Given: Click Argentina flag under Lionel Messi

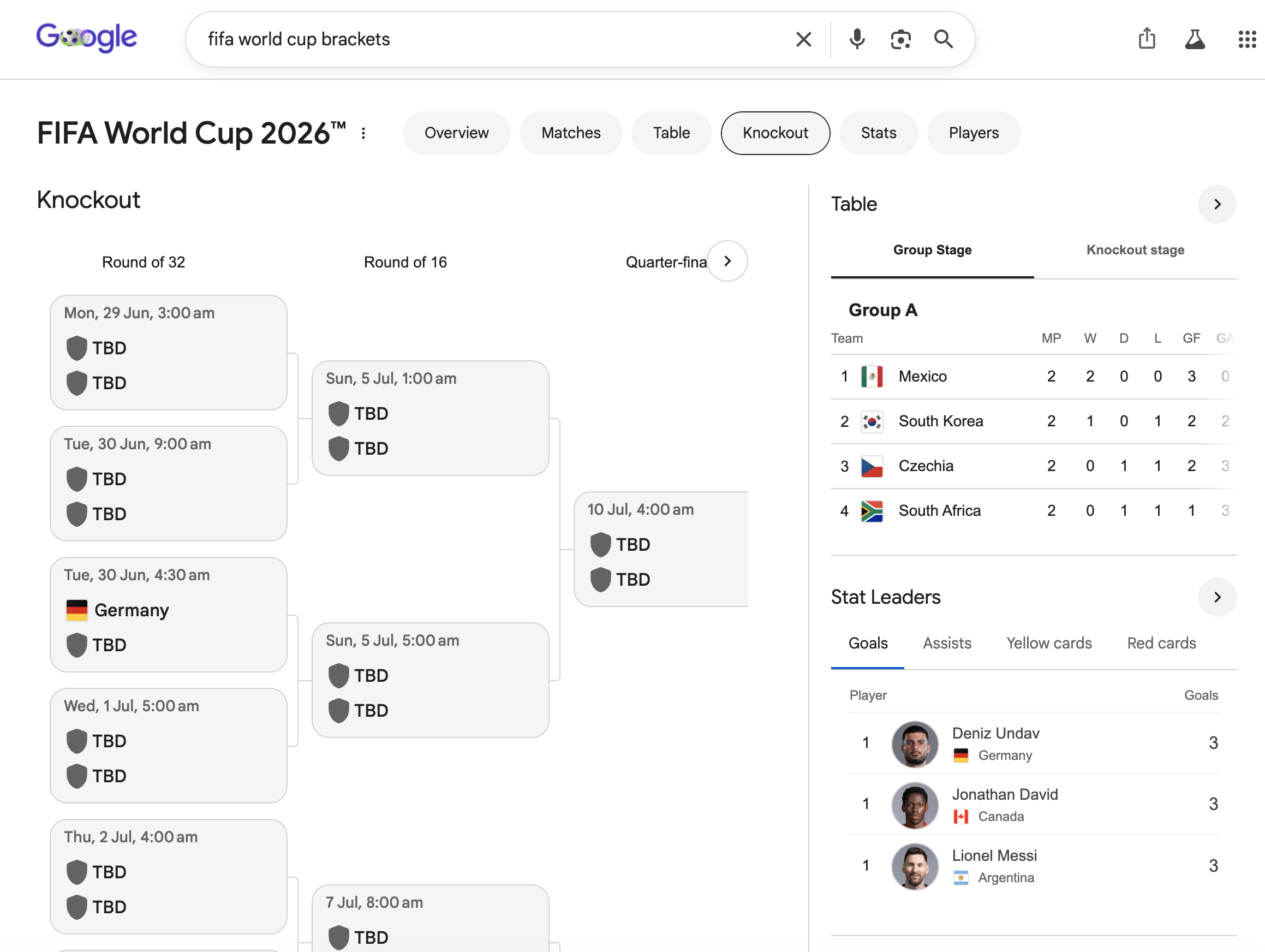Looking at the screenshot, I should click(961, 878).
